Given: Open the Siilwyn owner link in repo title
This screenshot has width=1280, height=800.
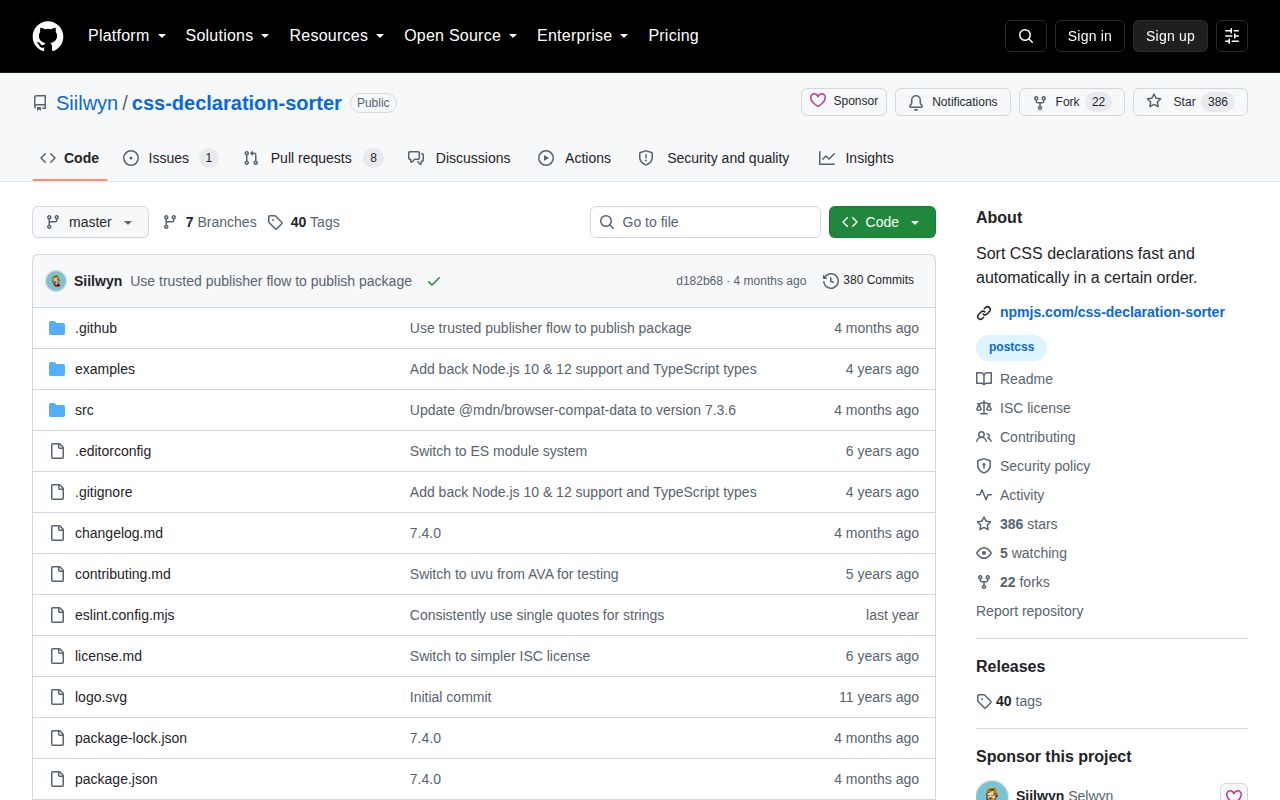Looking at the screenshot, I should click(87, 103).
